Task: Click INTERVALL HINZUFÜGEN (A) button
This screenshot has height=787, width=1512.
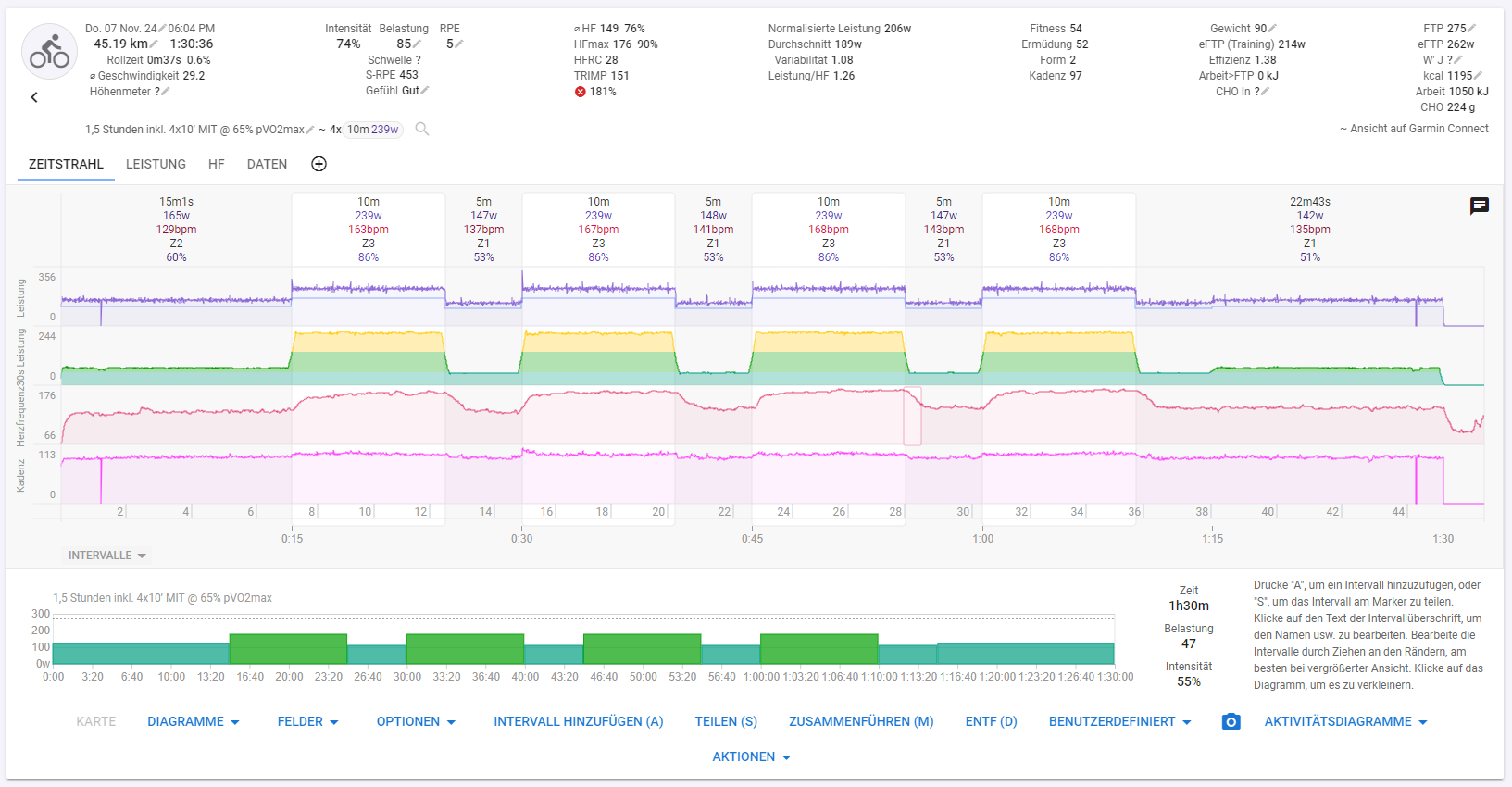Action: [x=578, y=721]
